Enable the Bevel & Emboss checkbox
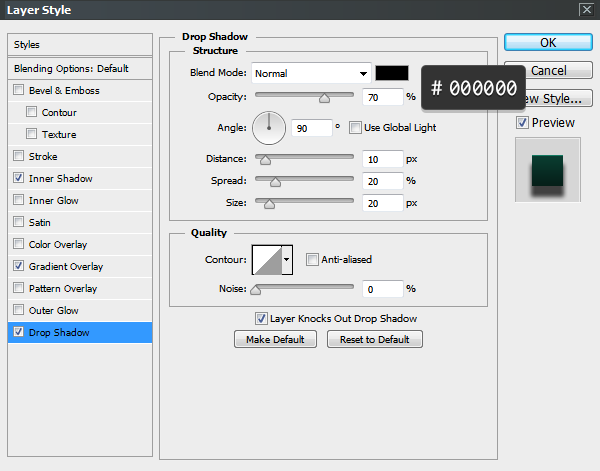Image resolution: width=600 pixels, height=471 pixels. (x=19, y=91)
